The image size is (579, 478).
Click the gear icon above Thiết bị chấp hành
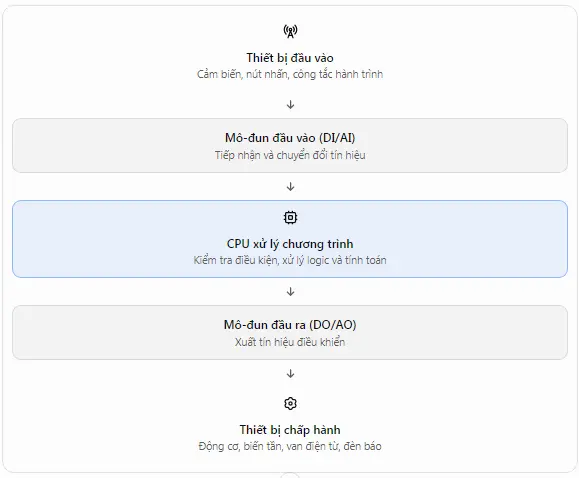290,403
